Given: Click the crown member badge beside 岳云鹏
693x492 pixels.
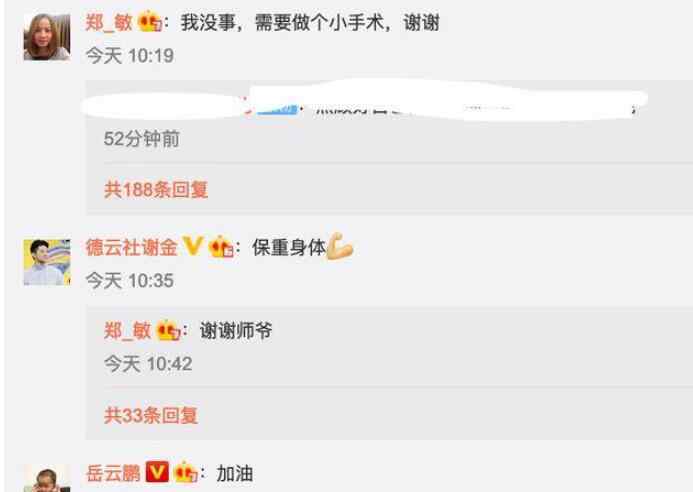Looking at the screenshot, I should pos(186,472).
